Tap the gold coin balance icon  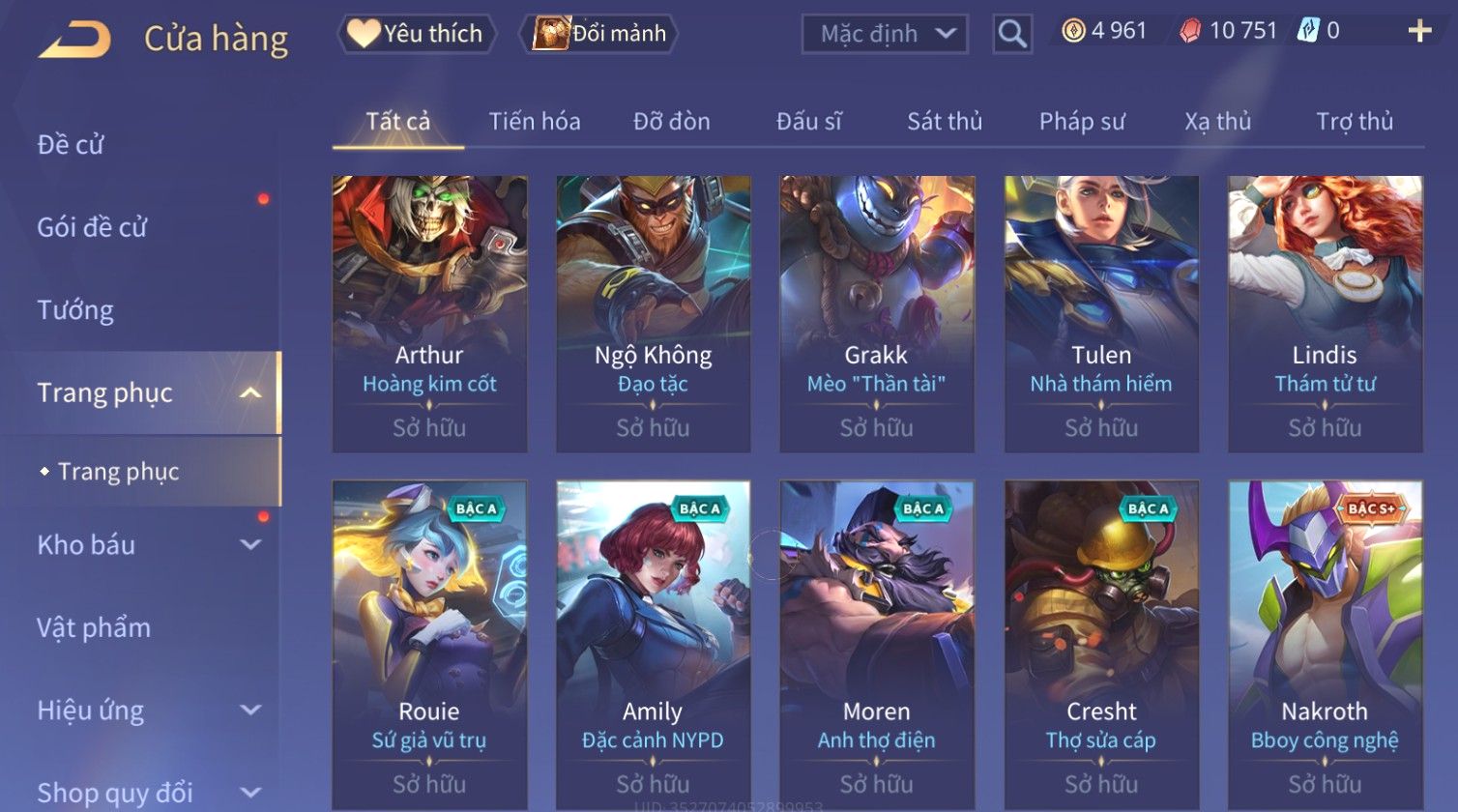click(1073, 31)
